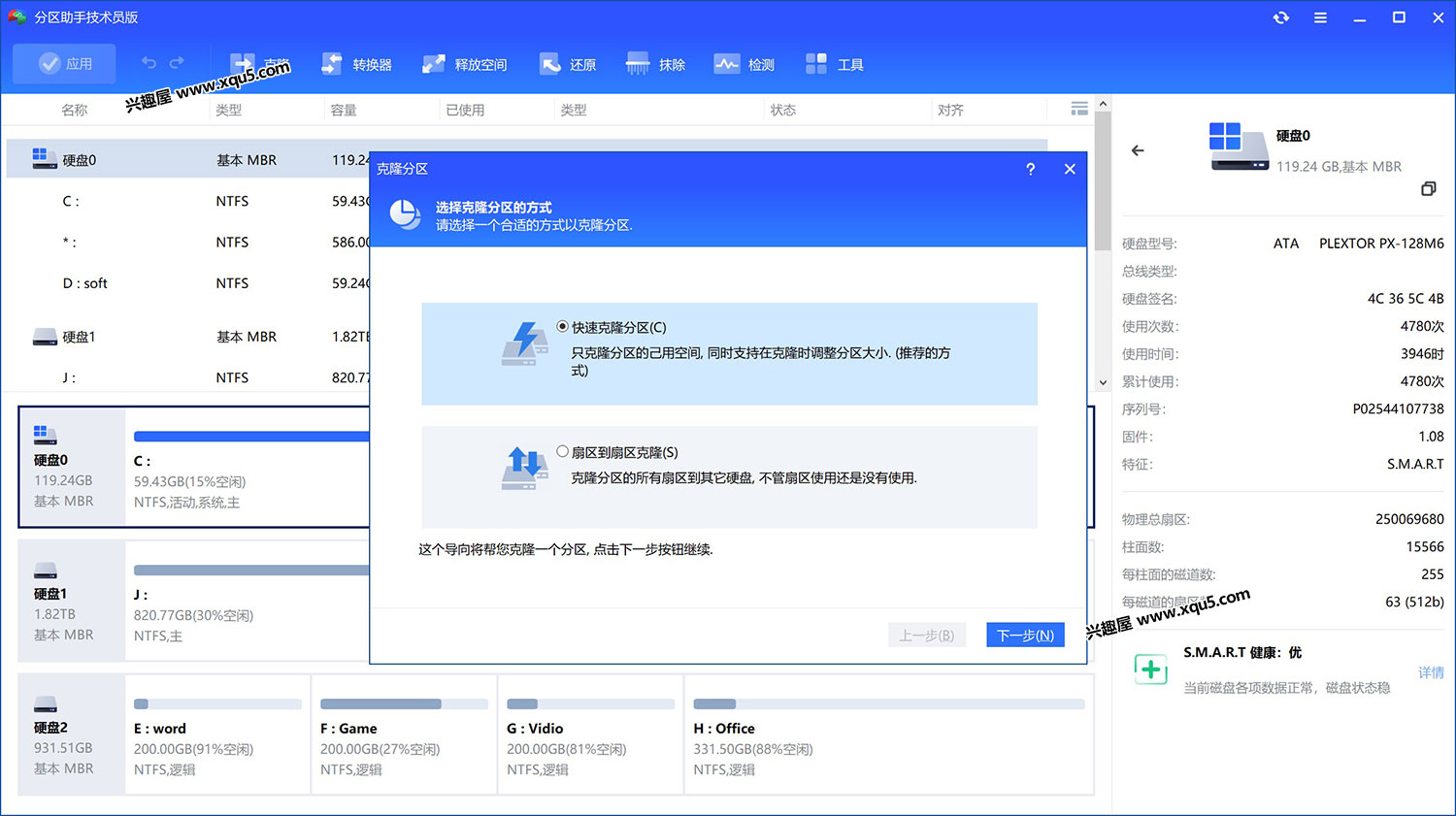This screenshot has height=816, width=1456.
Task: Click the Apply (应用) button
Action: point(64,64)
